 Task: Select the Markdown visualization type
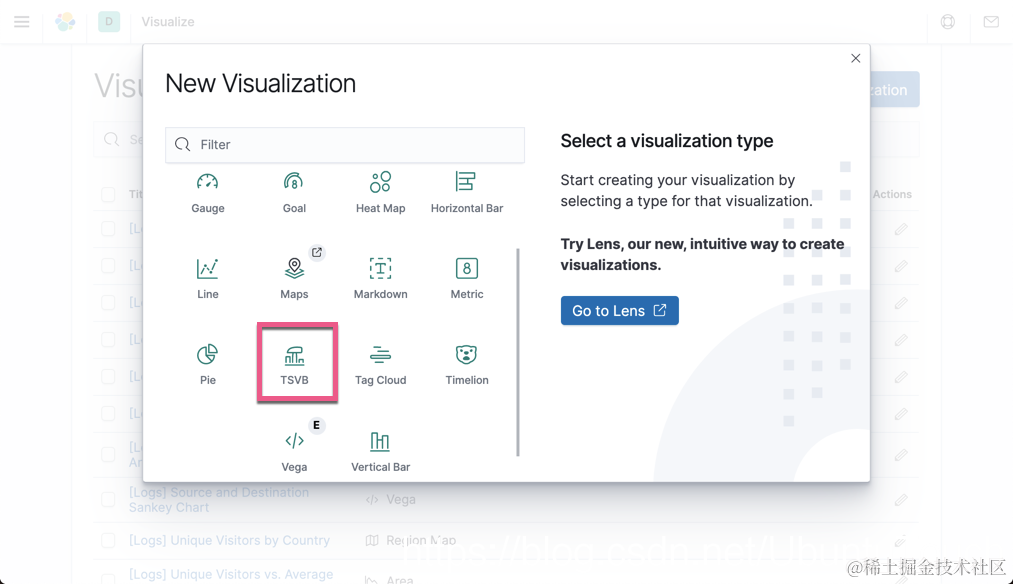[x=381, y=278]
